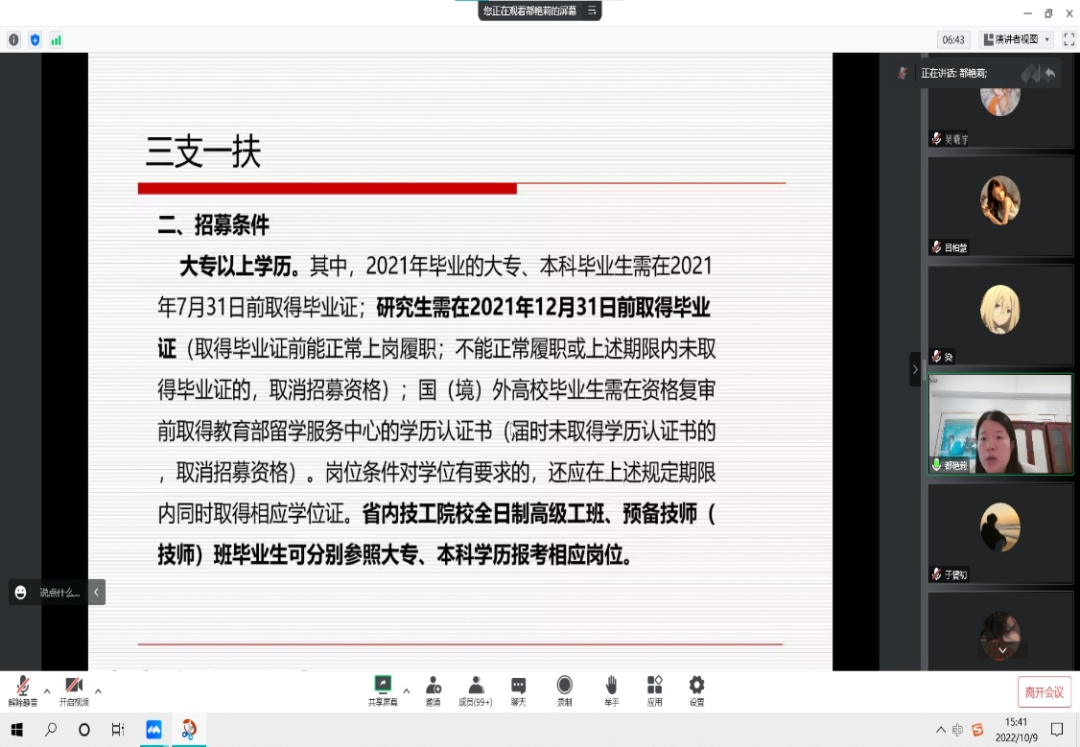This screenshot has height=747, width=1080.
Task: Turn on the camera (开启视频)
Action: coord(74,690)
